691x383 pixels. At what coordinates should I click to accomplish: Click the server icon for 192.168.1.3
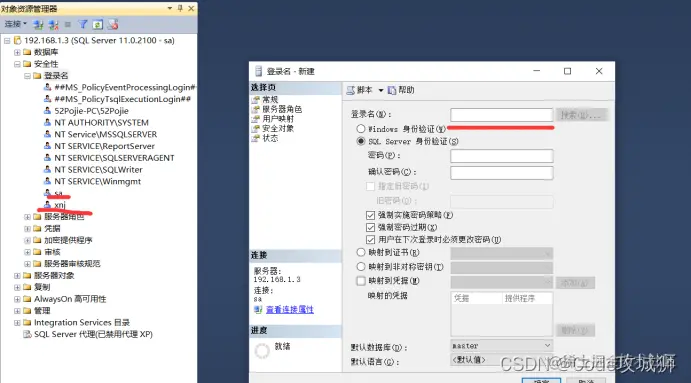pos(18,41)
